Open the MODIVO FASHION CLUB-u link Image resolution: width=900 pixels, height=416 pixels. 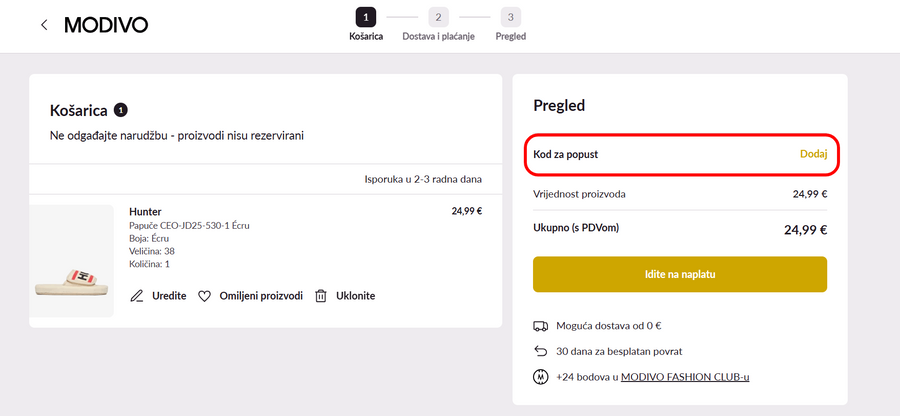(685, 377)
